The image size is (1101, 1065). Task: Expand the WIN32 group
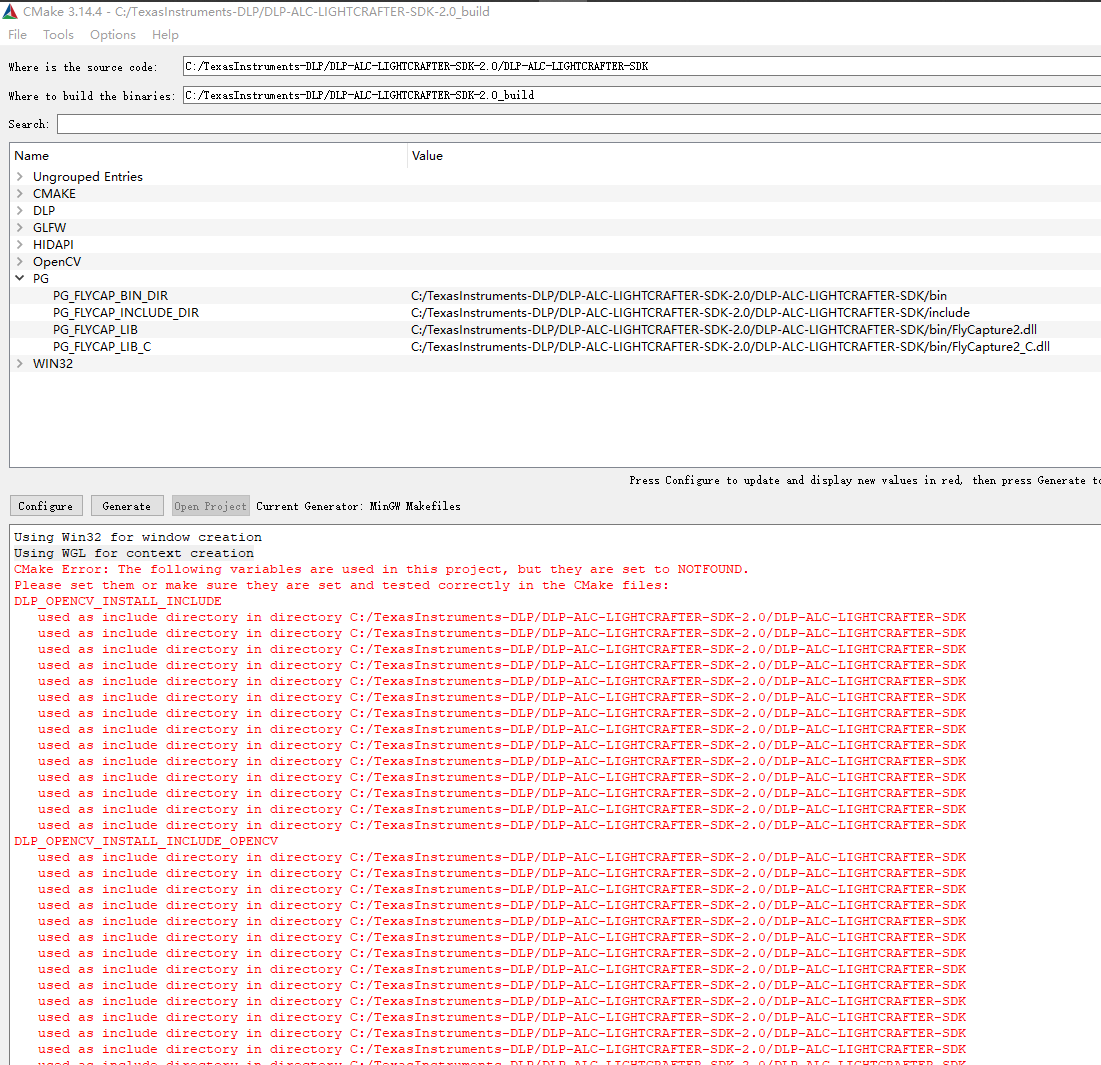(20, 363)
